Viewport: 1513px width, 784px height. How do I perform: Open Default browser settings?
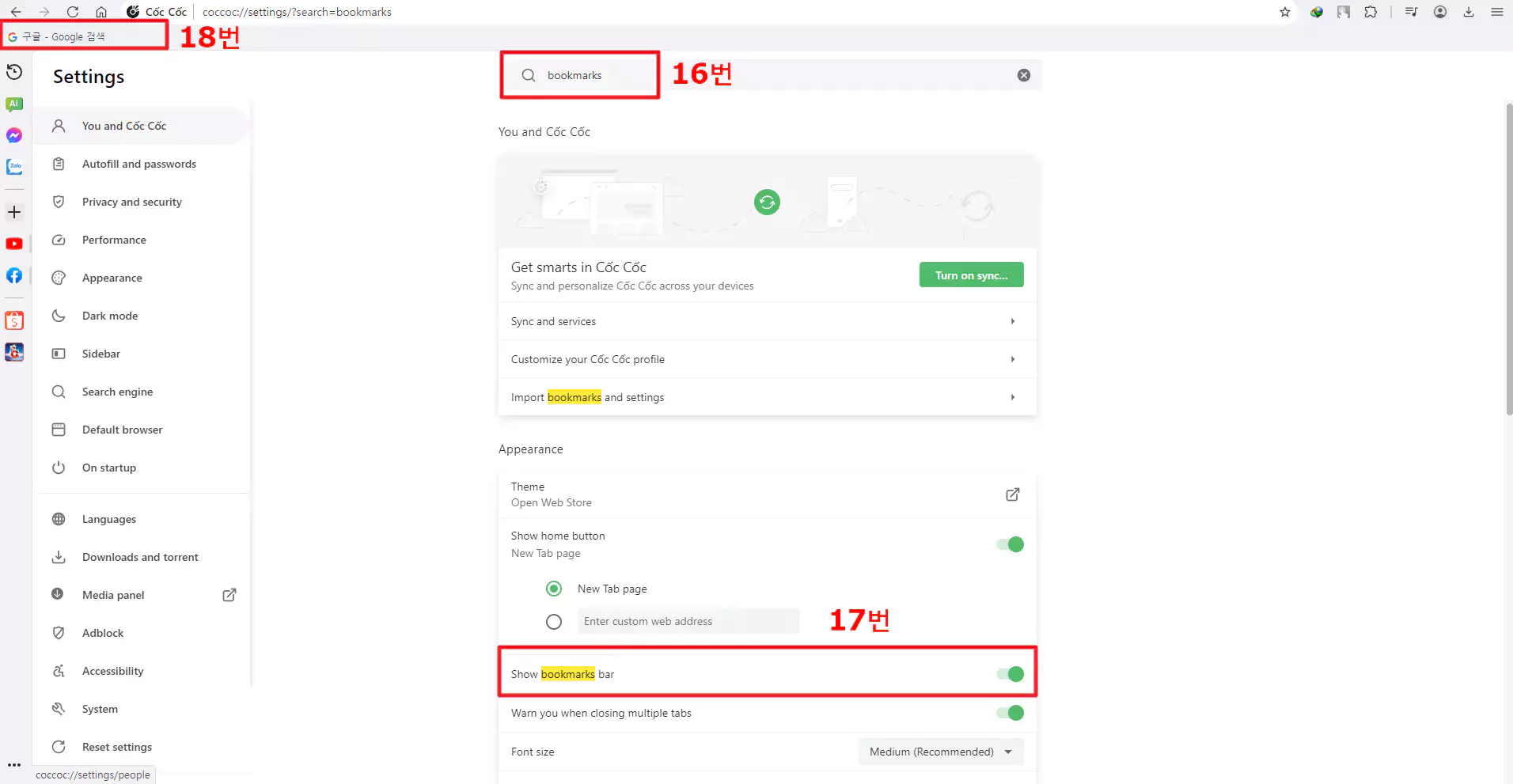(142, 430)
